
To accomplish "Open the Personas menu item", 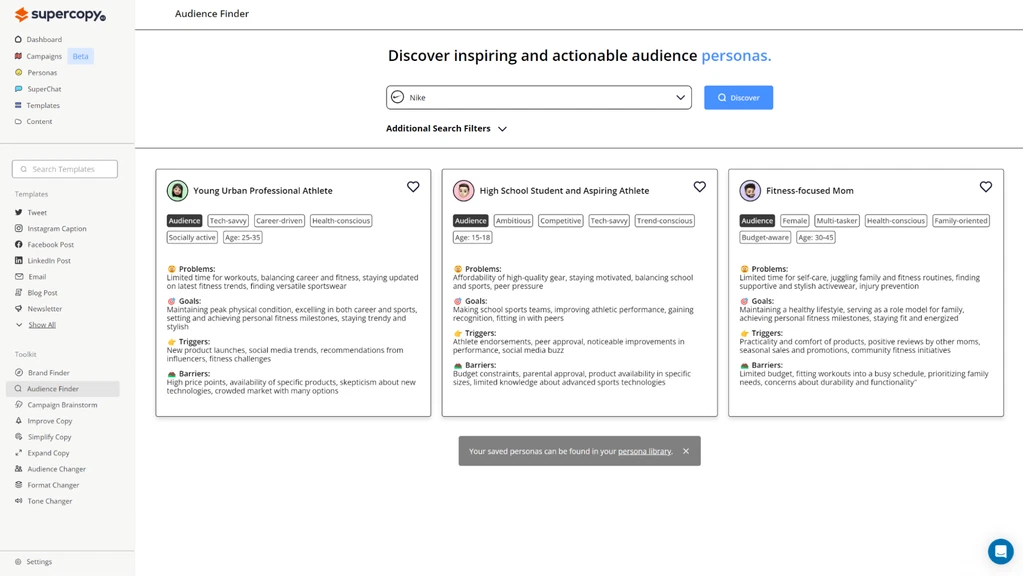I will (42, 73).
